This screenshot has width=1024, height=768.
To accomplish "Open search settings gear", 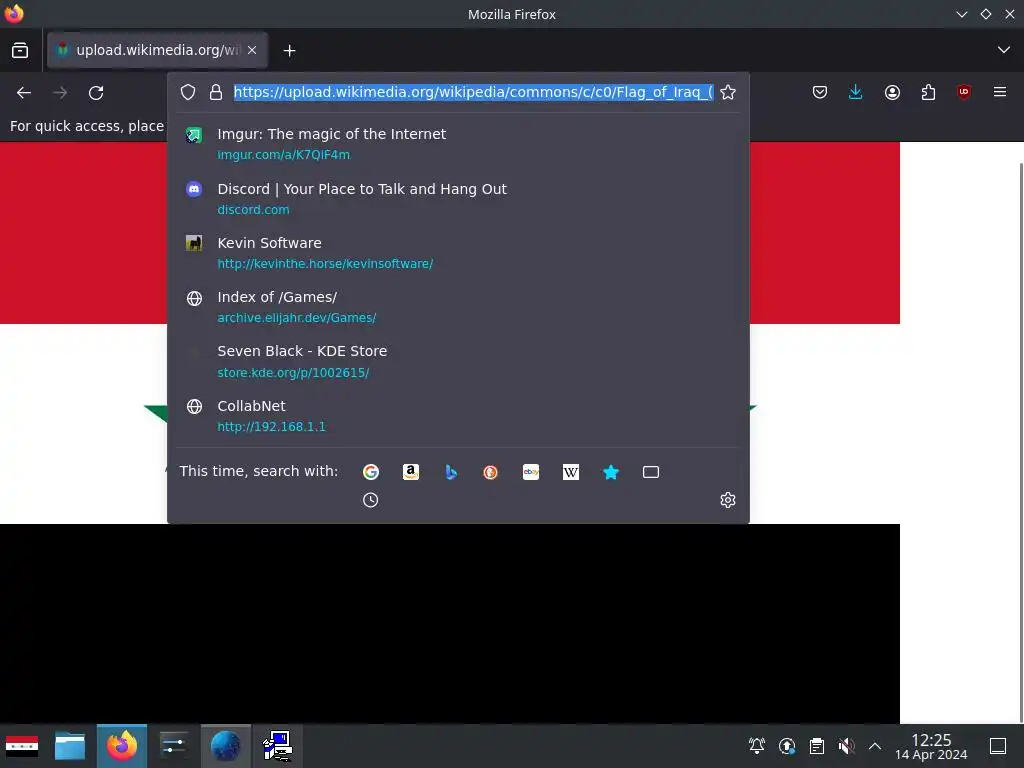I will point(728,500).
